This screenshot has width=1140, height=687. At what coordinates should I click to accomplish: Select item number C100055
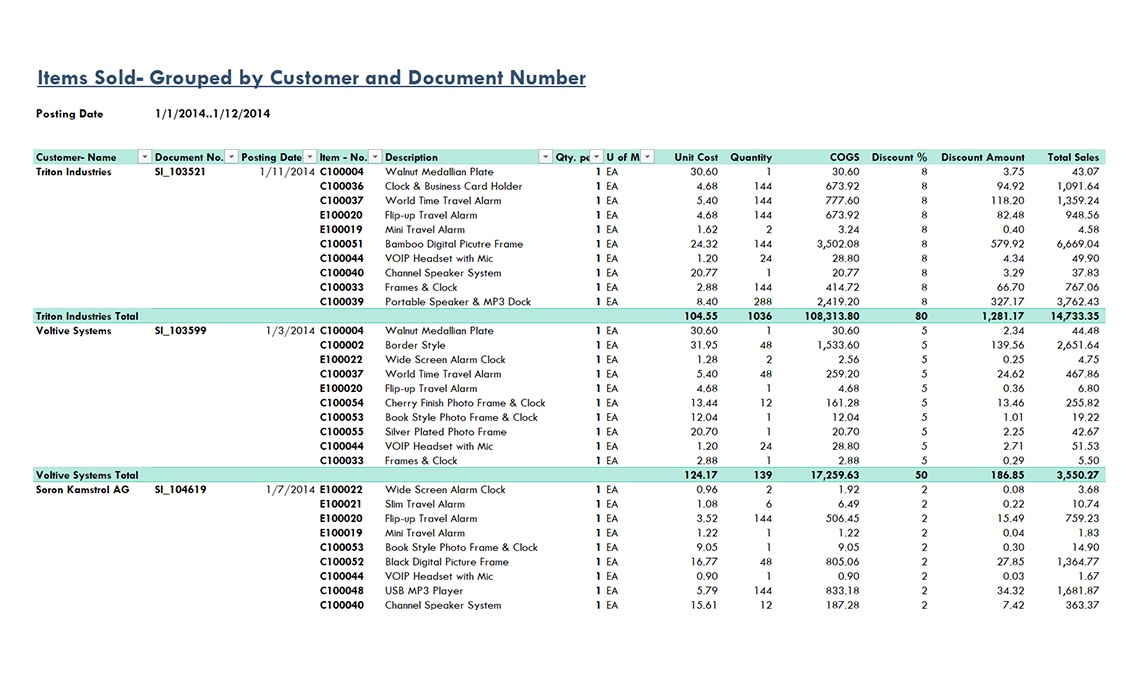[342, 432]
